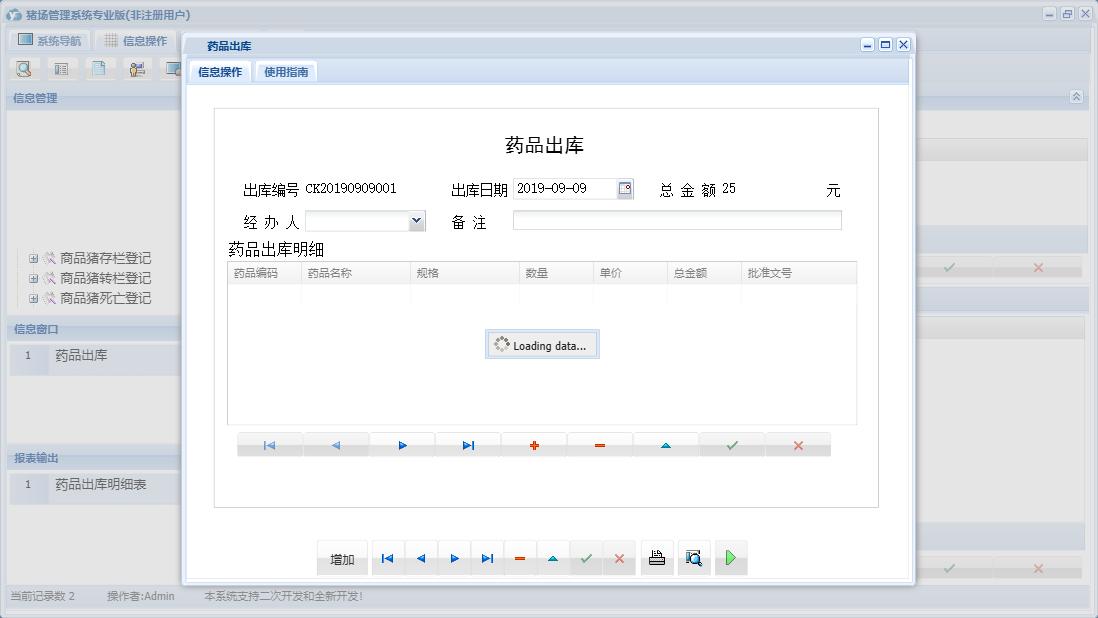The image size is (1098, 618).
Task: Click the operator person icon on the top toolbar
Action: coord(137,68)
